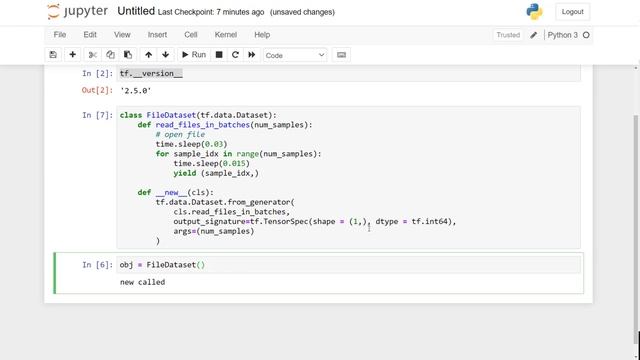Click the Python logo icon
This screenshot has width=640, height=360.
[x=534, y=11]
